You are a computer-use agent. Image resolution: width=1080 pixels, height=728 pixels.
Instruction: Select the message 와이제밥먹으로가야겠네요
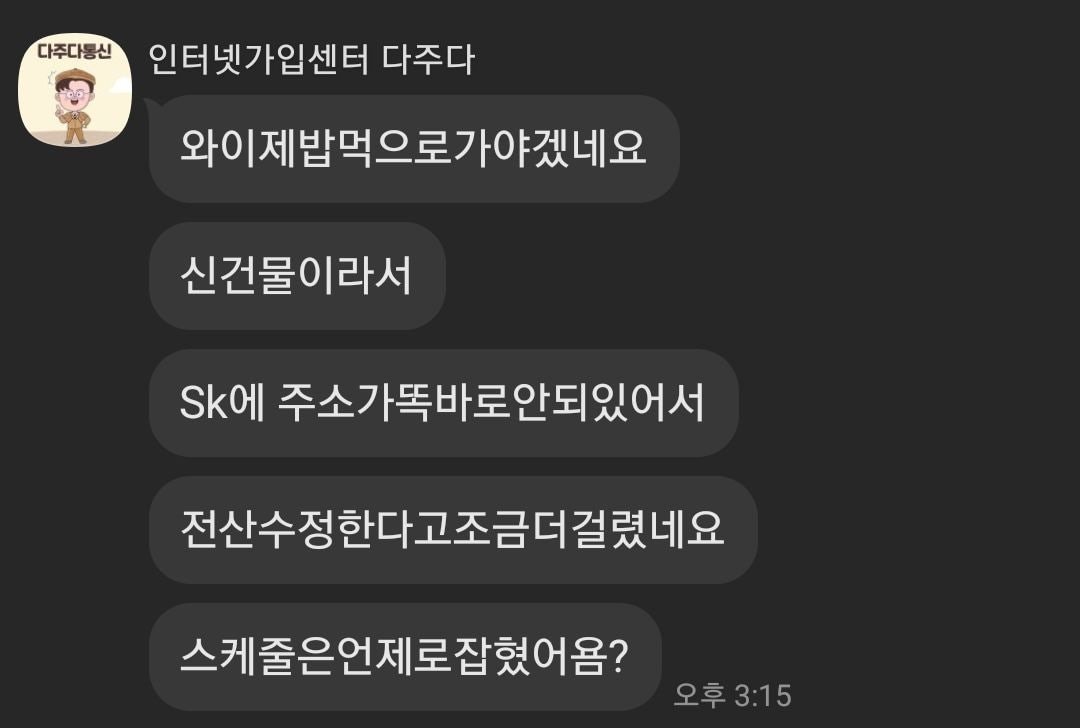(414, 149)
